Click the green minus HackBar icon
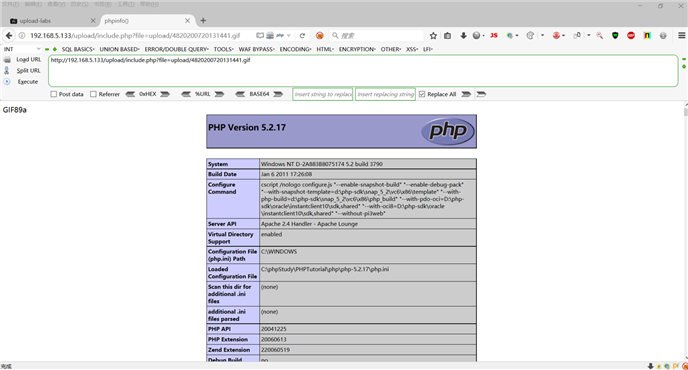This screenshot has height=370, width=688. 47,49
